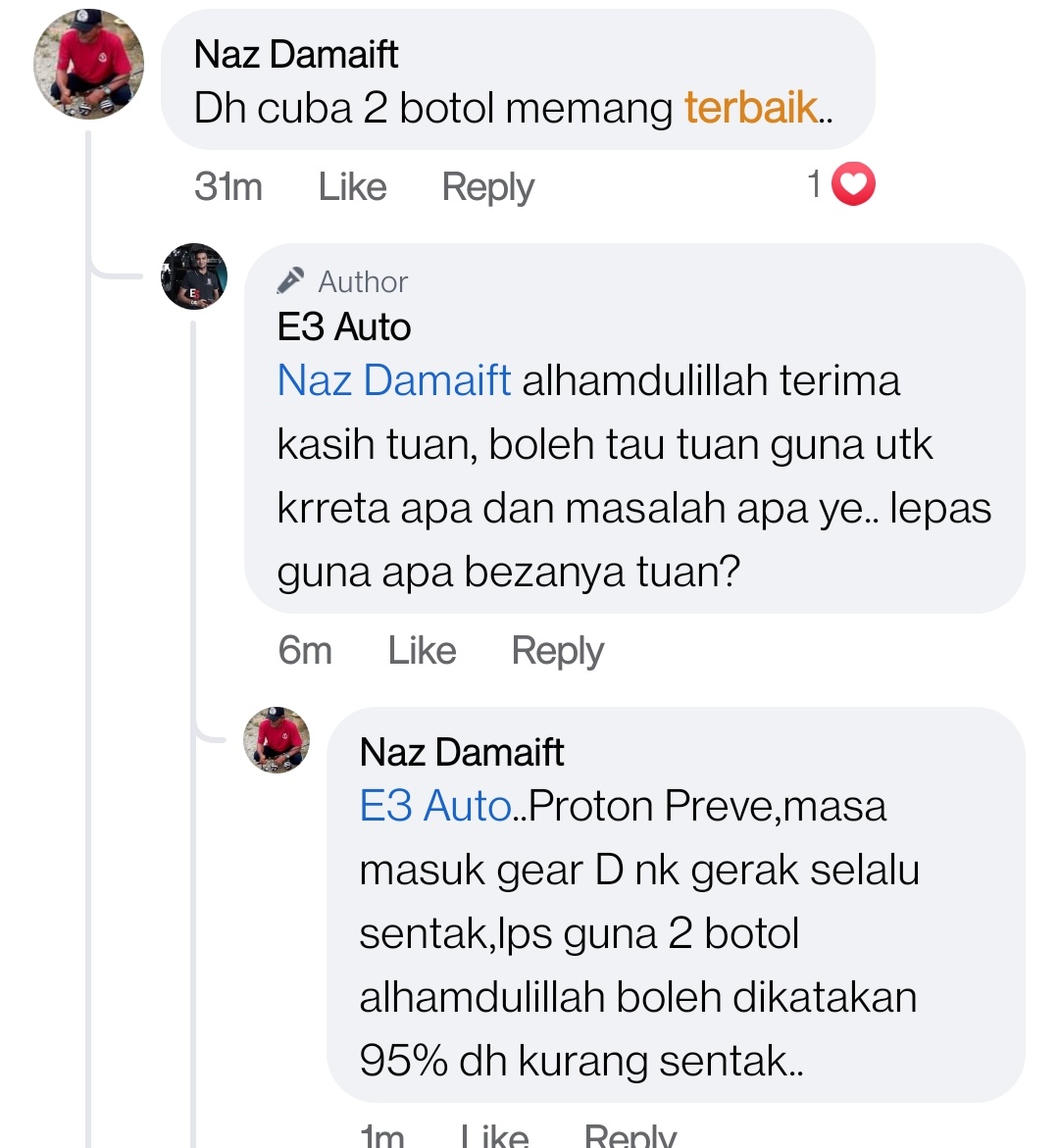Open Naz Damaift's avatar on the last reply

[x=277, y=739]
